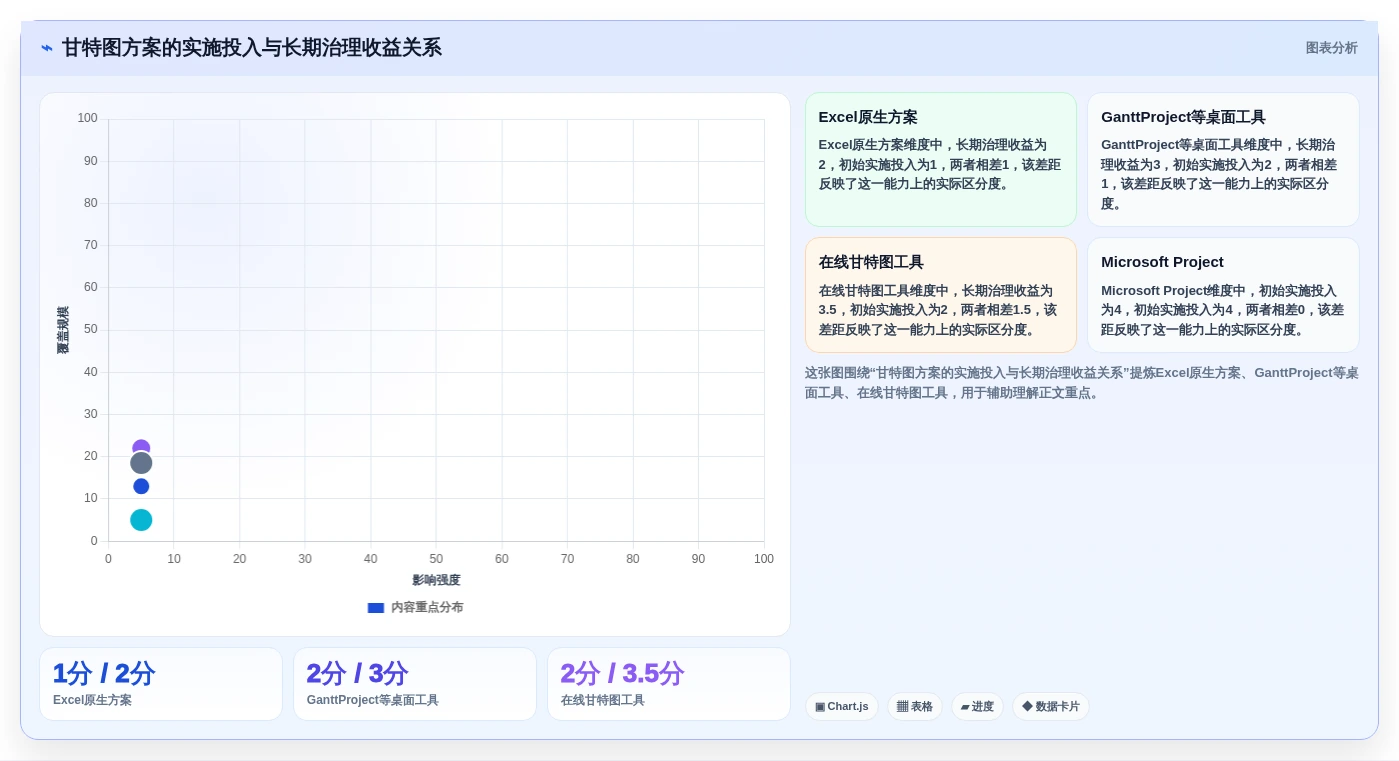Select the dark blue bubble on chart

tap(141, 486)
